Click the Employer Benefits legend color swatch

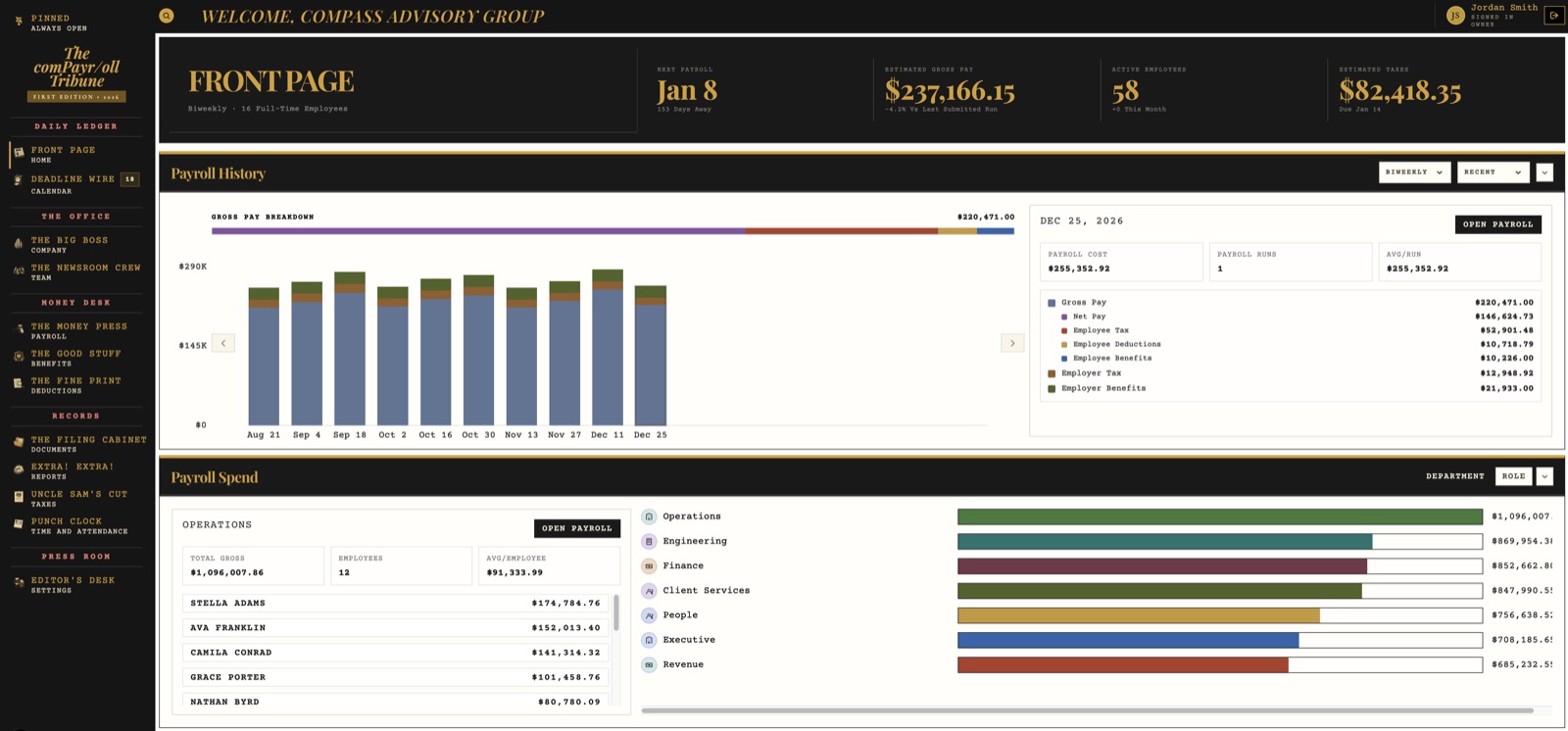pos(1052,389)
